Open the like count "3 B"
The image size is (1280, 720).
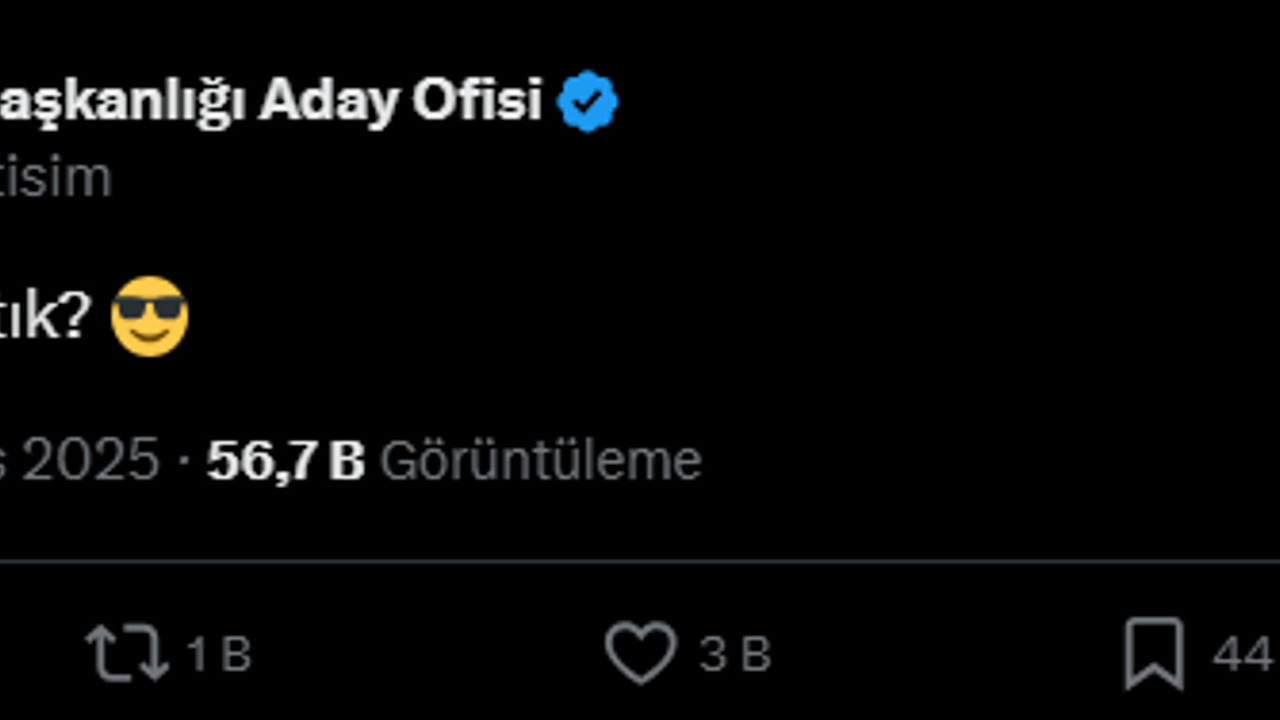pos(735,655)
